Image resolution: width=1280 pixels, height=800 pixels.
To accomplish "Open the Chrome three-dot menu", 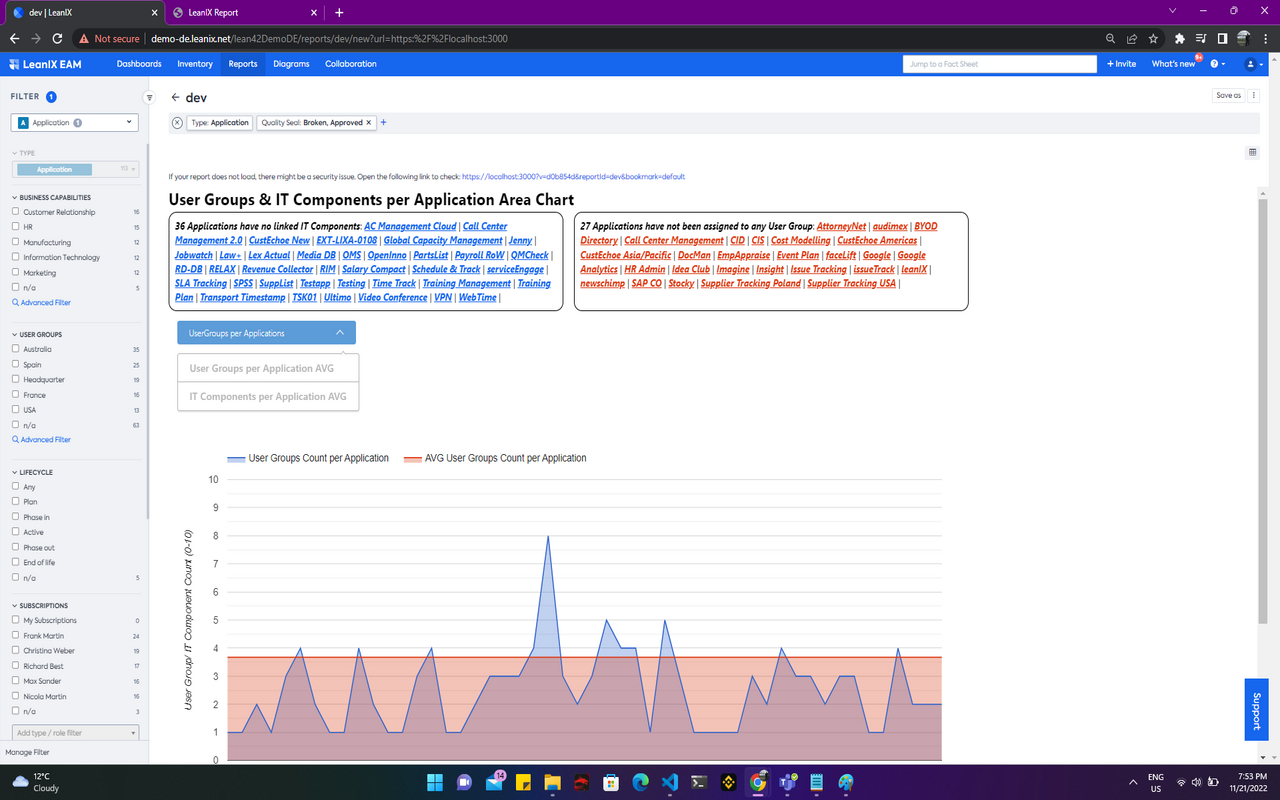I will pos(1265,39).
